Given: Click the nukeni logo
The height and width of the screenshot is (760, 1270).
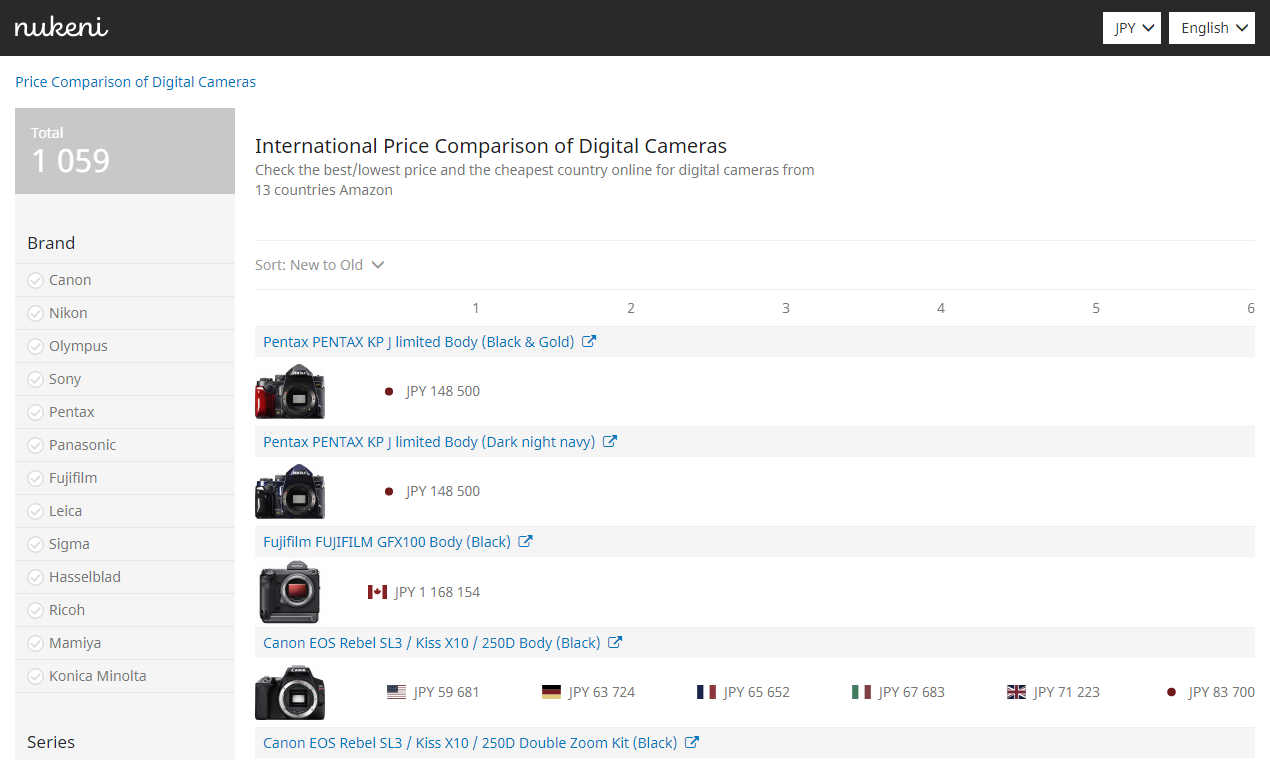Looking at the screenshot, I should tap(60, 27).
